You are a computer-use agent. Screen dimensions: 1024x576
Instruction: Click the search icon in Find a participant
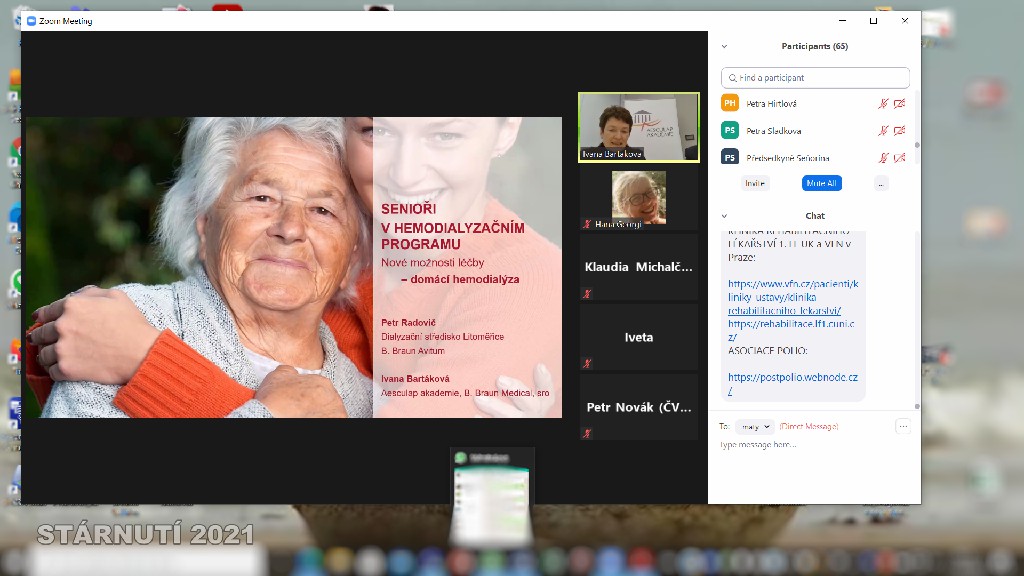tap(733, 78)
